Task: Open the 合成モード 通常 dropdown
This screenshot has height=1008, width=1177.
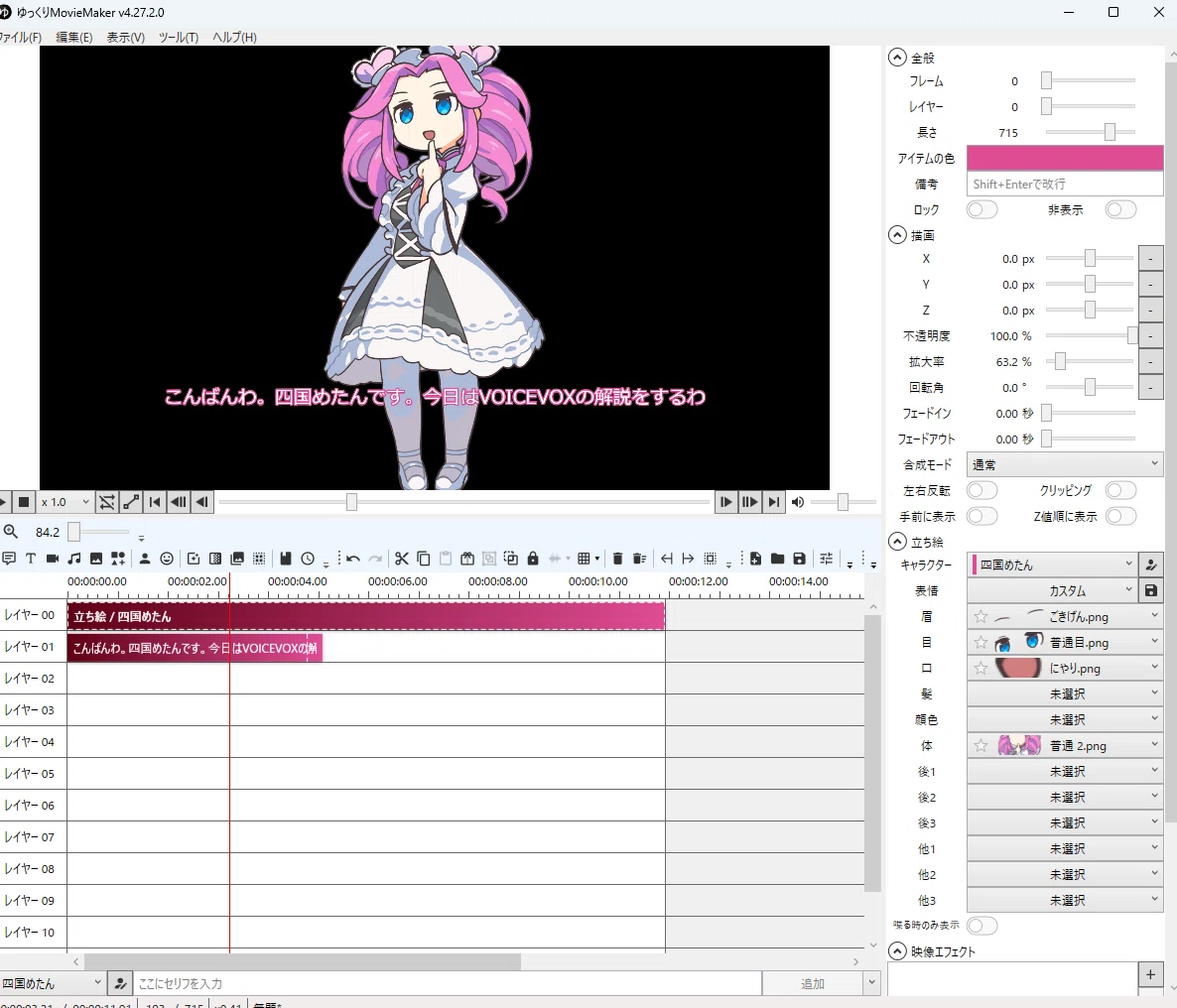Action: click(1065, 464)
